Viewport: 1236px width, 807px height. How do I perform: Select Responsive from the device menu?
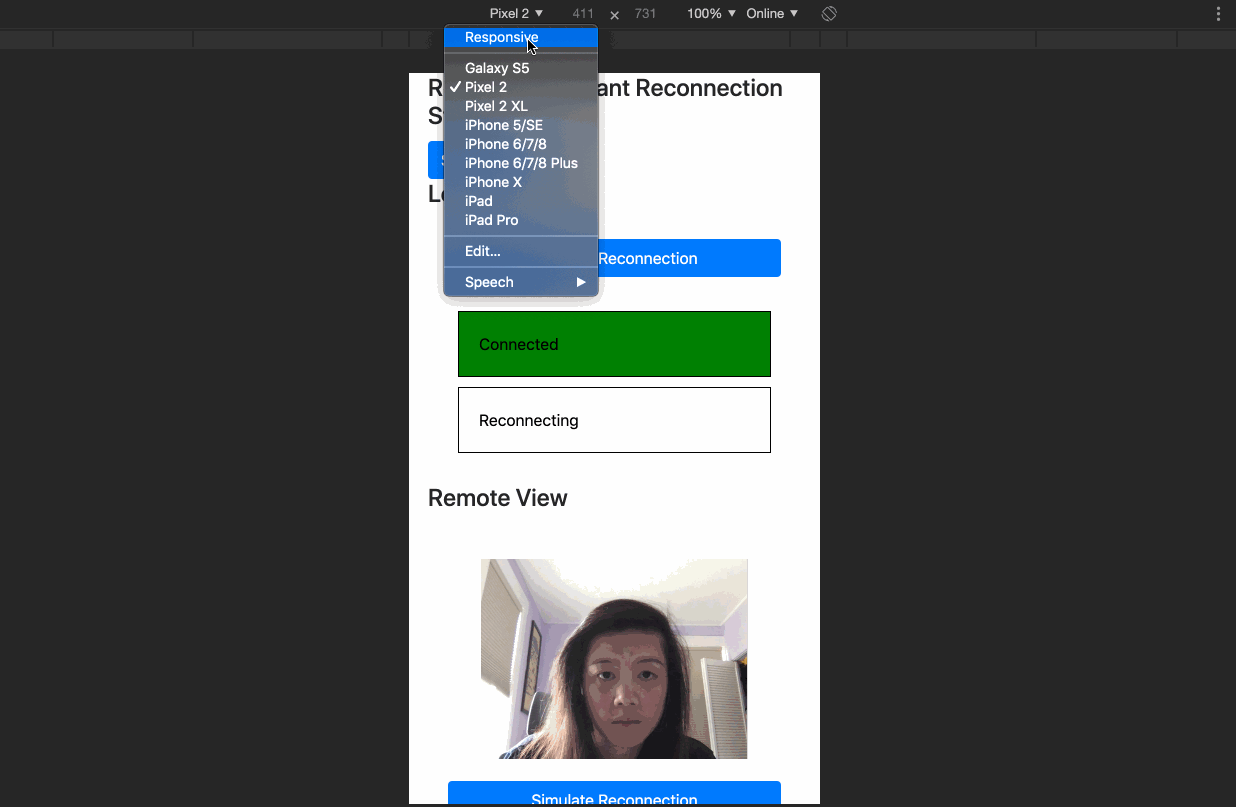point(521,37)
